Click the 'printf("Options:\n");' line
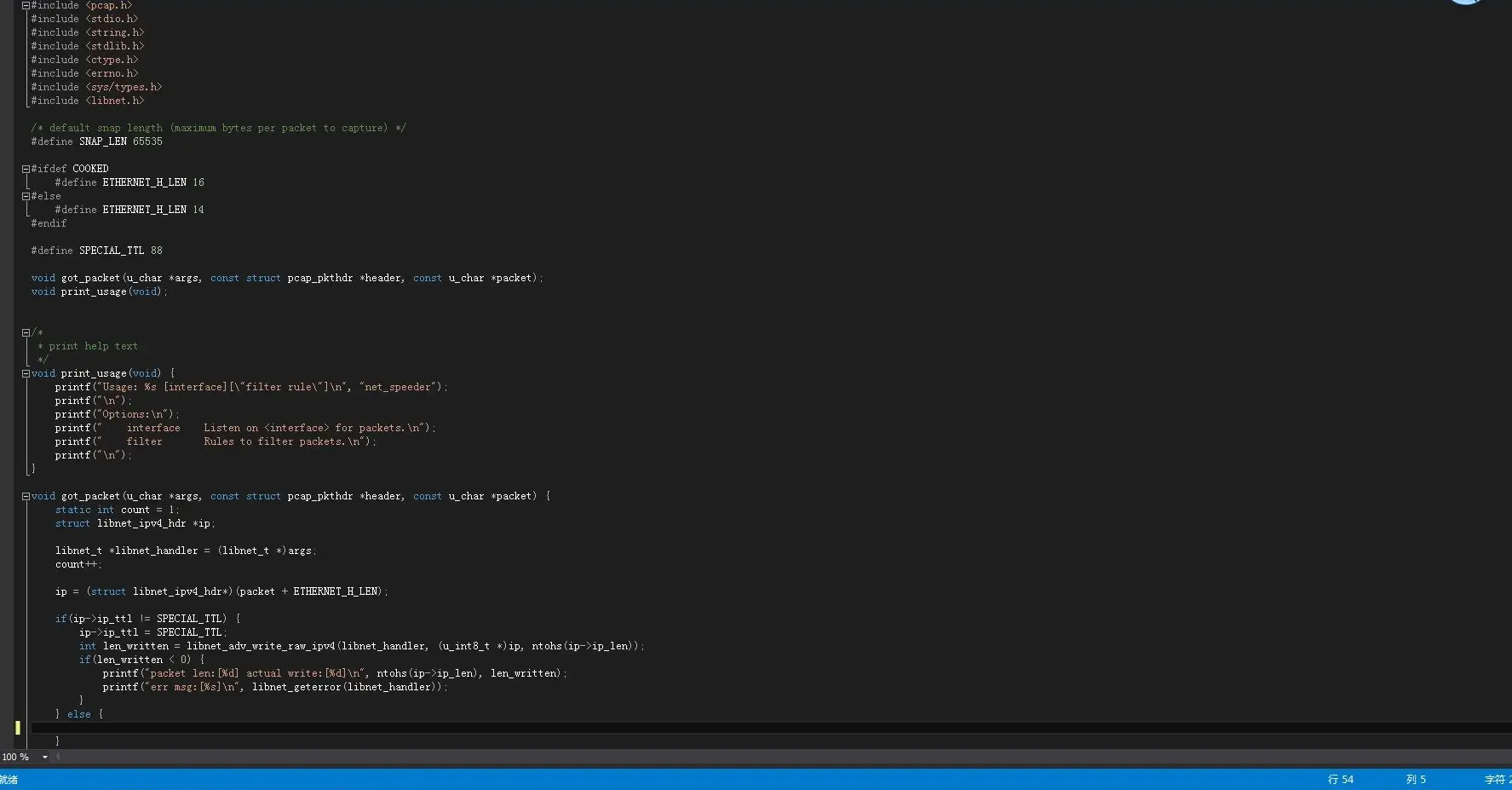1512x790 pixels. [x=118, y=414]
